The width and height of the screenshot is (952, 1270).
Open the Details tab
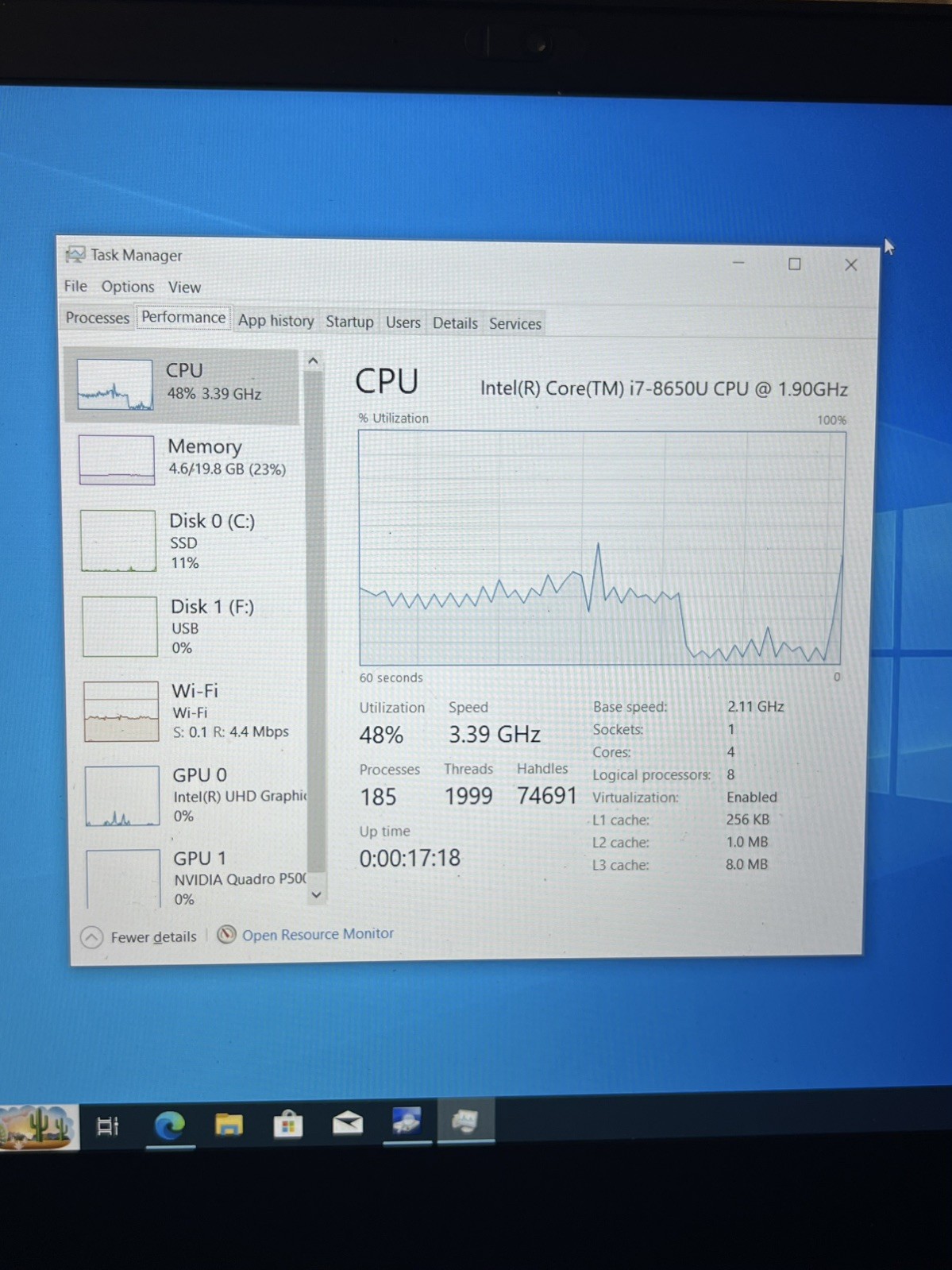tap(455, 323)
